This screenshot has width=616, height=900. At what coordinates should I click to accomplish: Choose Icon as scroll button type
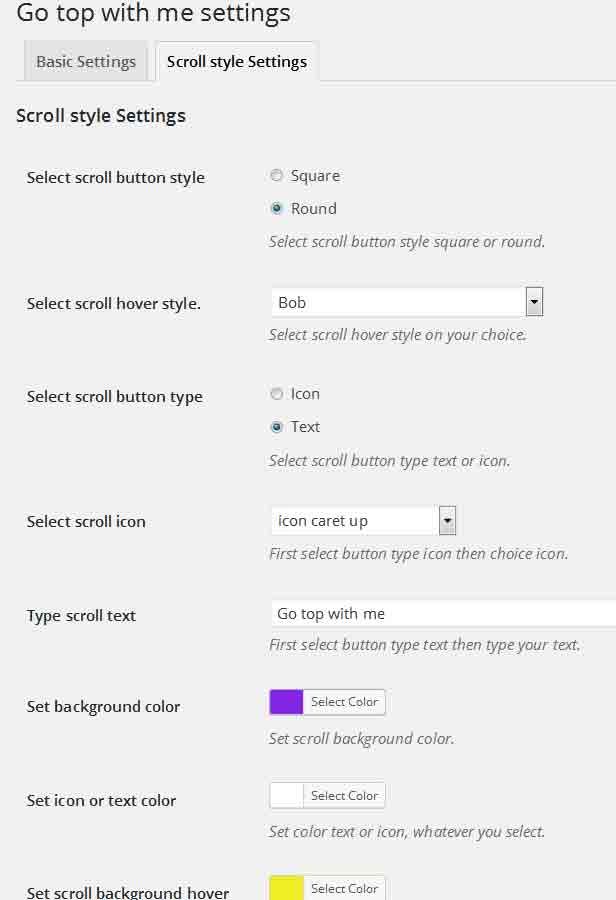(x=277, y=394)
